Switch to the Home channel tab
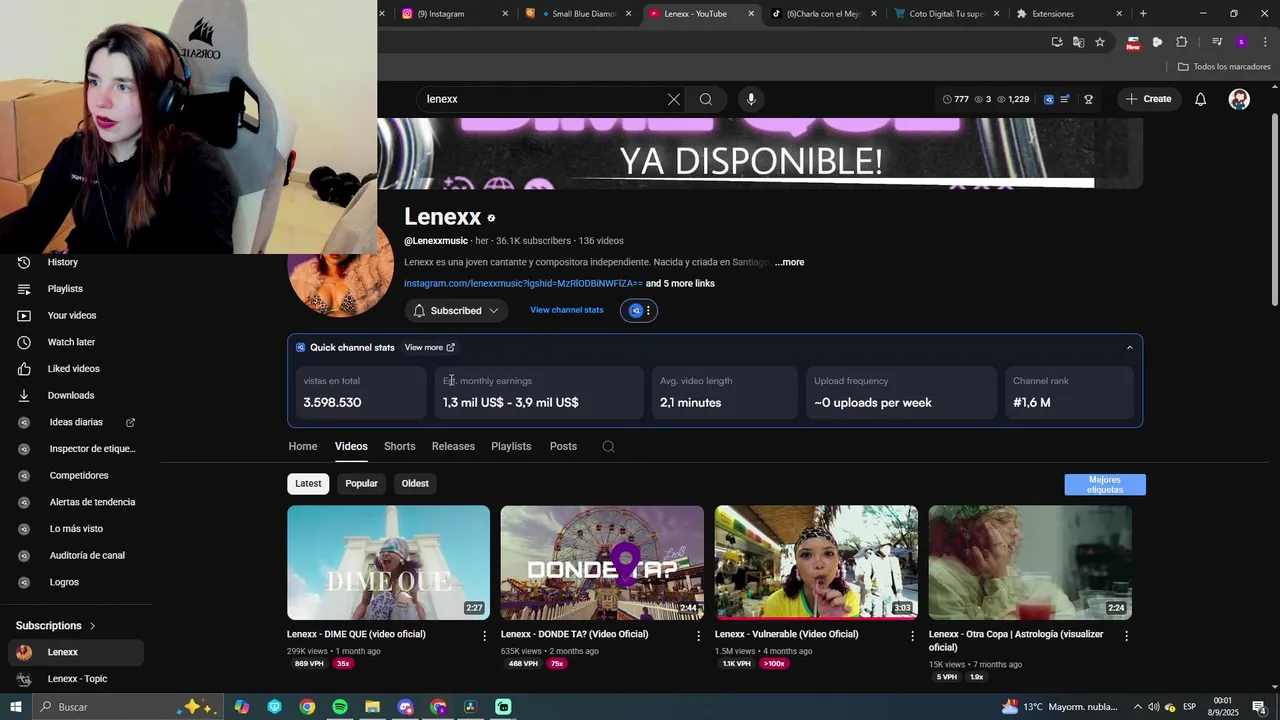1280x720 pixels. (303, 447)
